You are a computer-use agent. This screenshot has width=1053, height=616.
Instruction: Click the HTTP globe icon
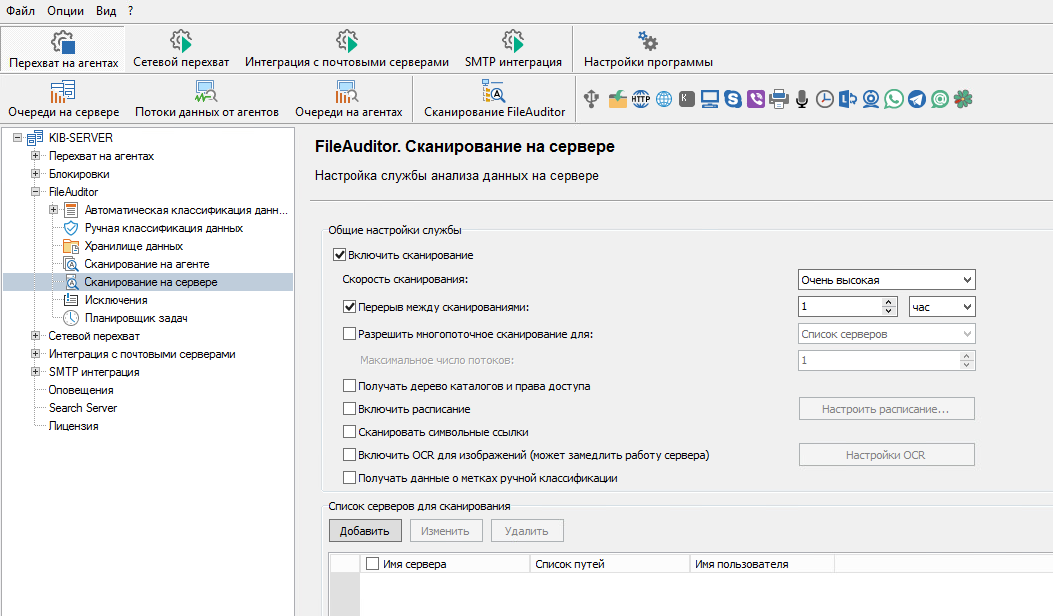pos(641,99)
